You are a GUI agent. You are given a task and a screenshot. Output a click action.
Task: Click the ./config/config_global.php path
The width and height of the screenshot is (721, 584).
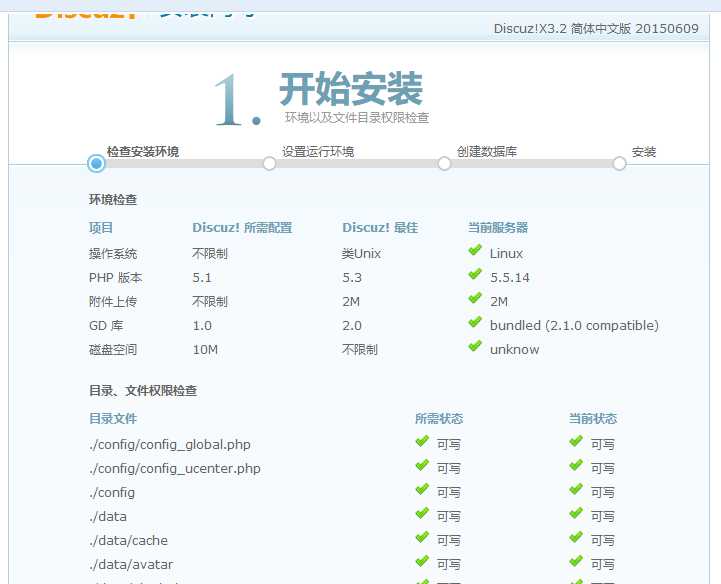pyautogui.click(x=170, y=445)
